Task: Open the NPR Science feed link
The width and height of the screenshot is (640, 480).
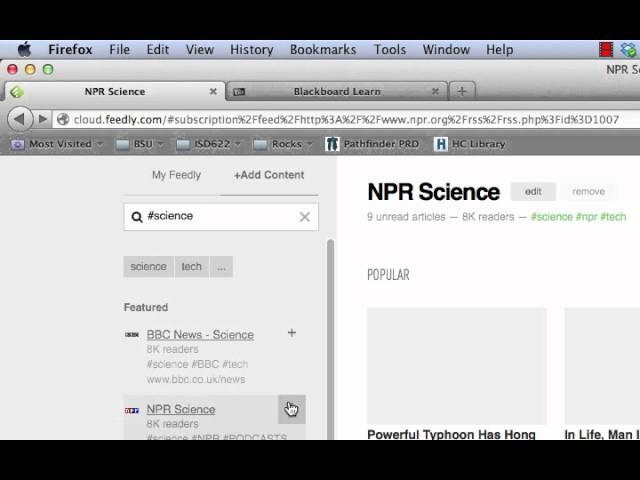Action: pos(181,409)
